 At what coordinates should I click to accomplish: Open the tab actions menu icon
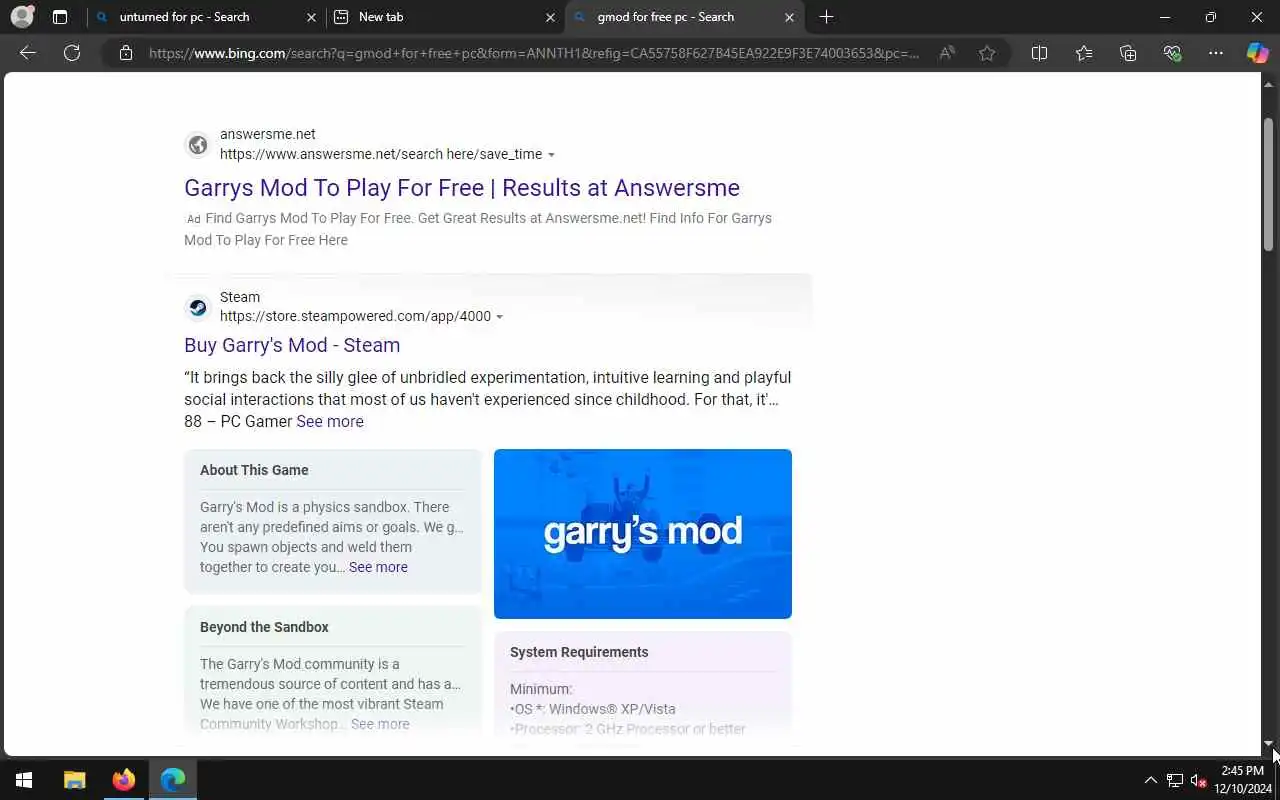pos(60,17)
